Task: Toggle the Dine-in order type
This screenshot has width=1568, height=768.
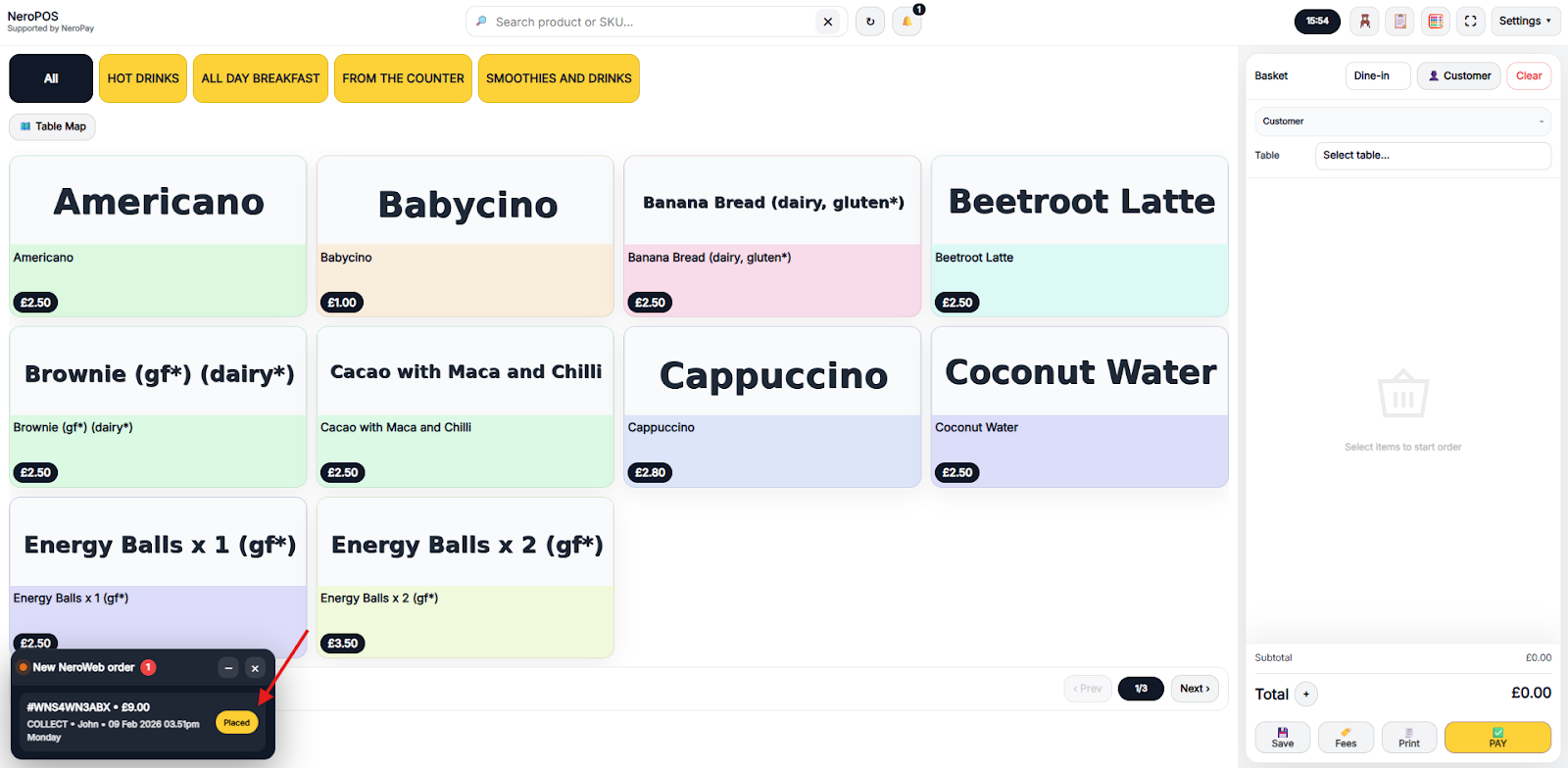Action: point(1377,75)
